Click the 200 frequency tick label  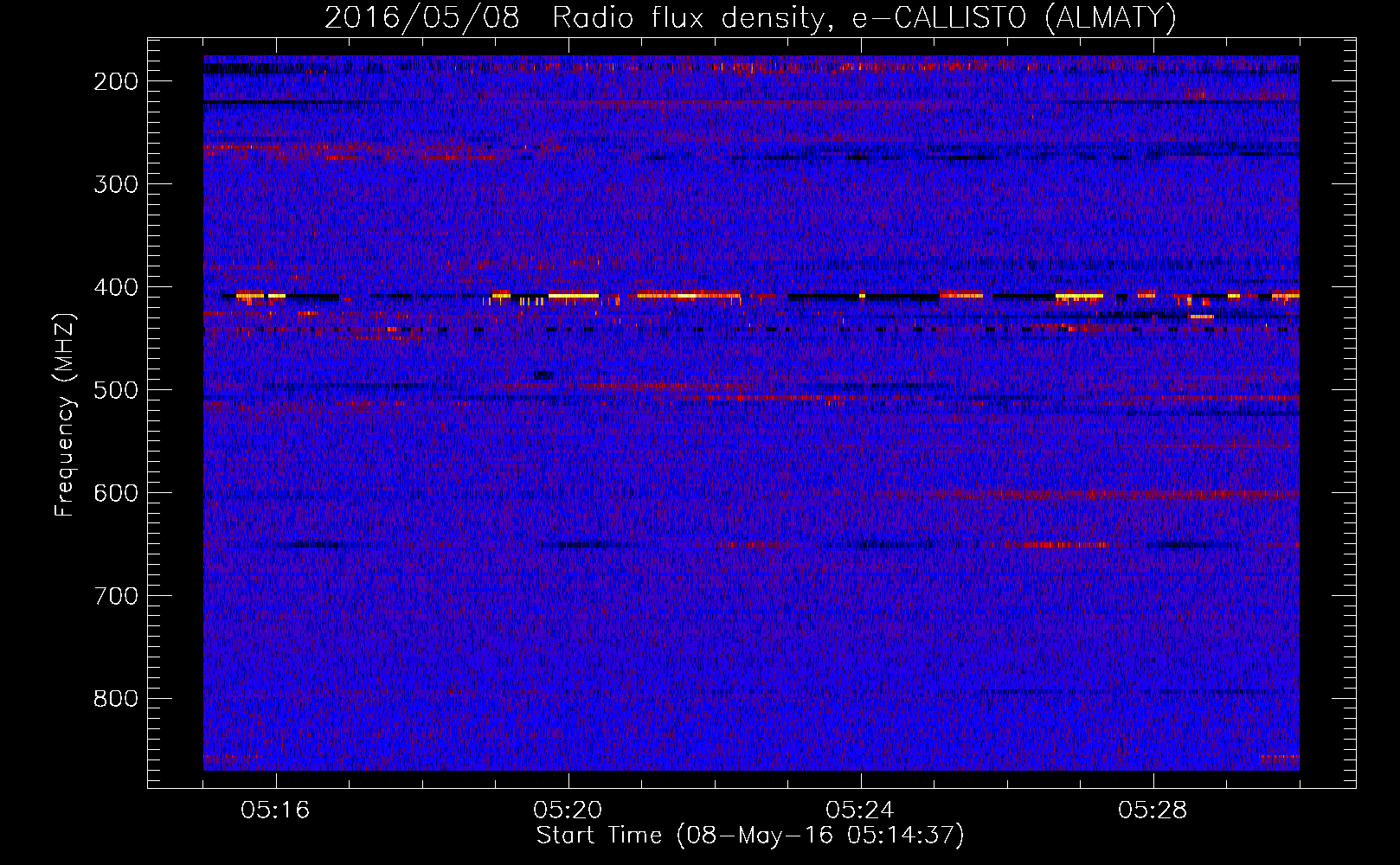[x=116, y=81]
